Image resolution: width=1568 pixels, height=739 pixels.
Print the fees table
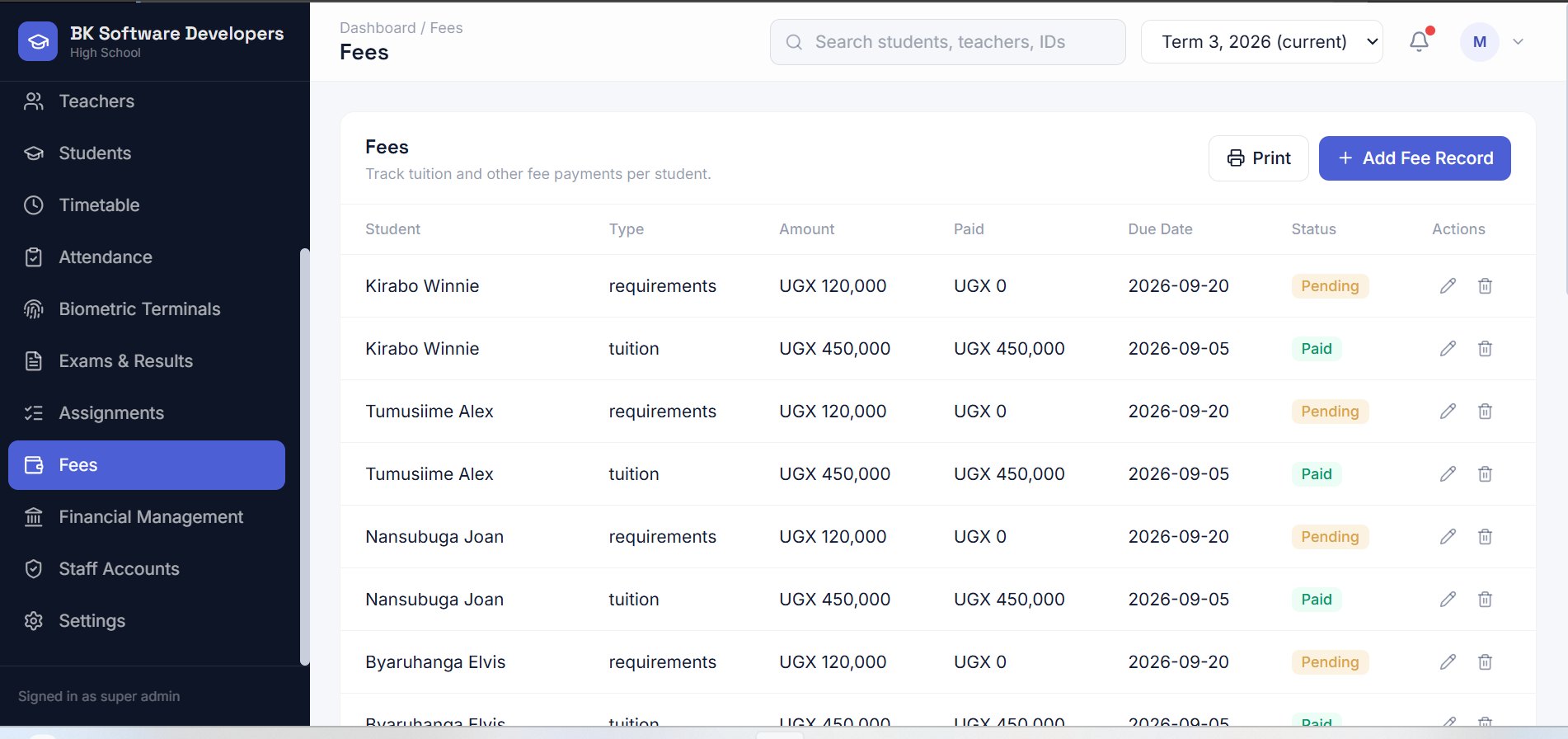[1258, 158]
